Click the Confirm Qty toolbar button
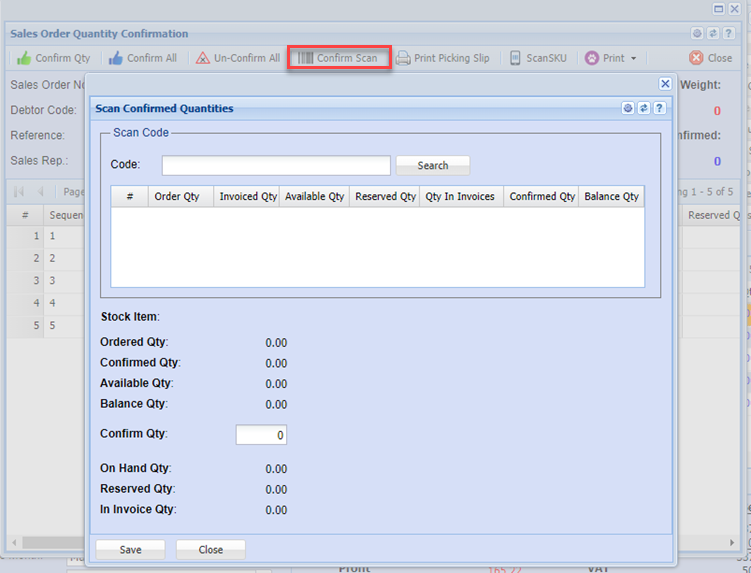Image resolution: width=751 pixels, height=573 pixels. coord(54,58)
